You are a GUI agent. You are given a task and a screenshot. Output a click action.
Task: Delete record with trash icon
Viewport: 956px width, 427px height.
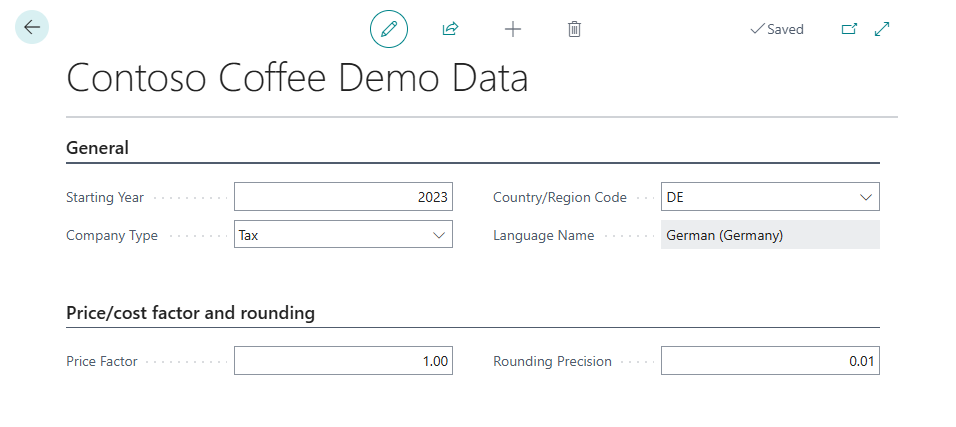pos(574,29)
